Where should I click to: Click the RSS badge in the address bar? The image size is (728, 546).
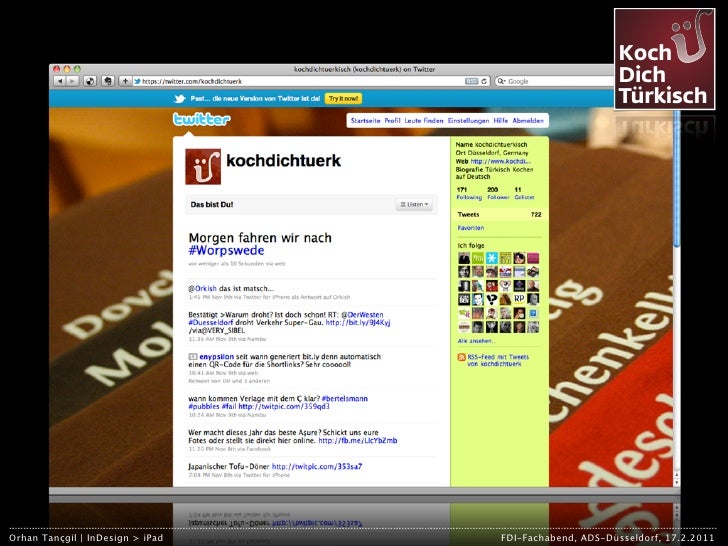click(471, 81)
